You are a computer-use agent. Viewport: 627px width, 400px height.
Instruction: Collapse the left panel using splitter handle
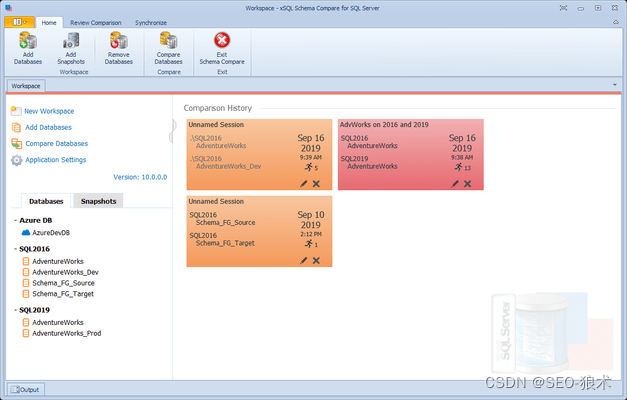(x=173, y=131)
